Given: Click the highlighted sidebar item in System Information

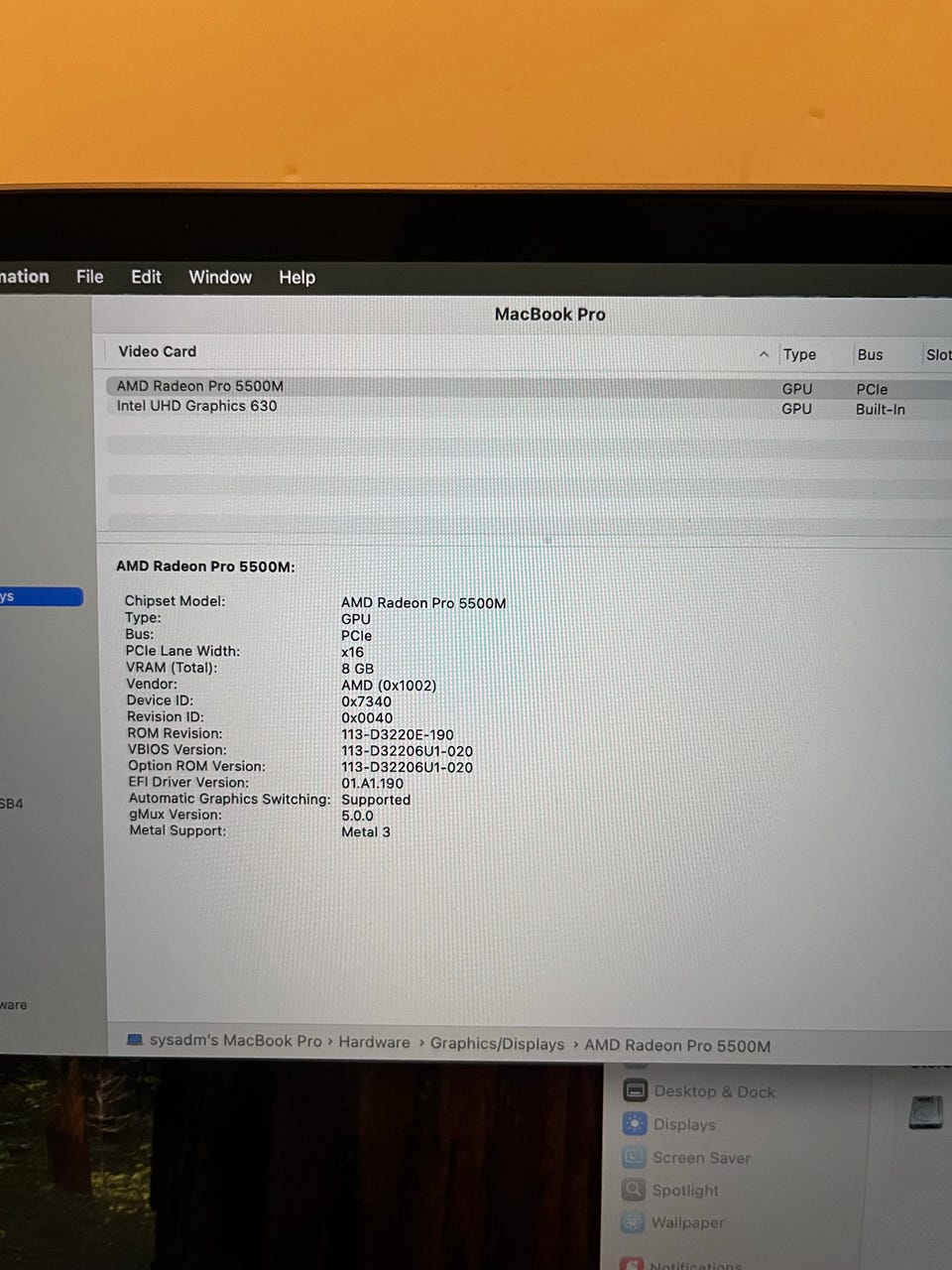Looking at the screenshot, I should tap(42, 596).
